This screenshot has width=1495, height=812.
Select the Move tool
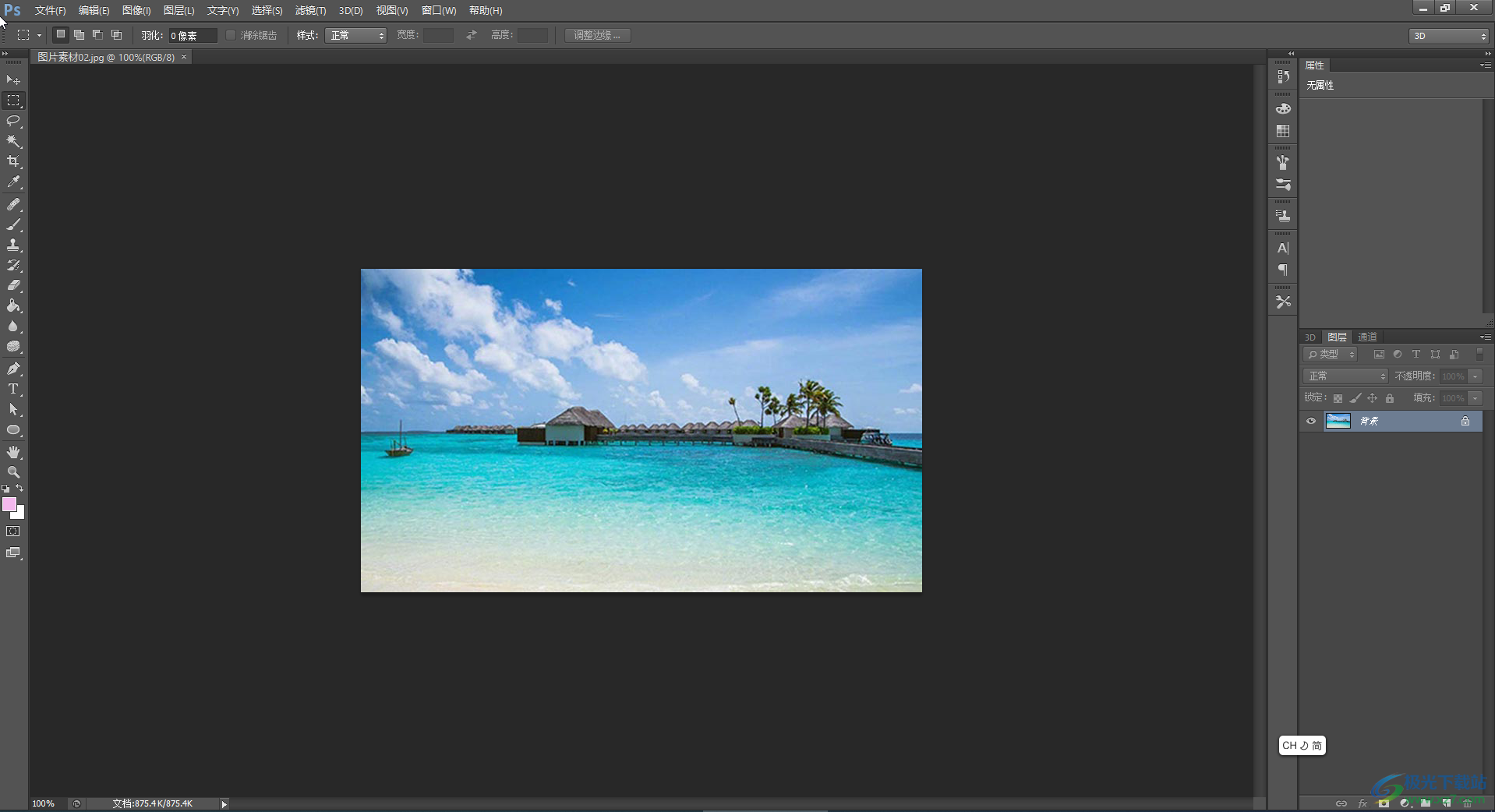[x=13, y=80]
